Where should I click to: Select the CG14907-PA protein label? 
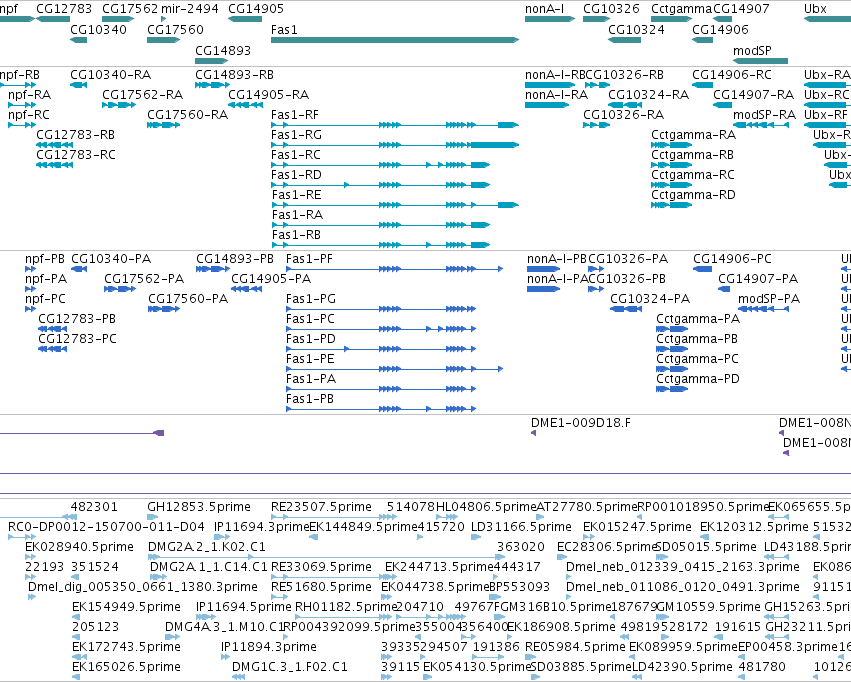click(758, 279)
